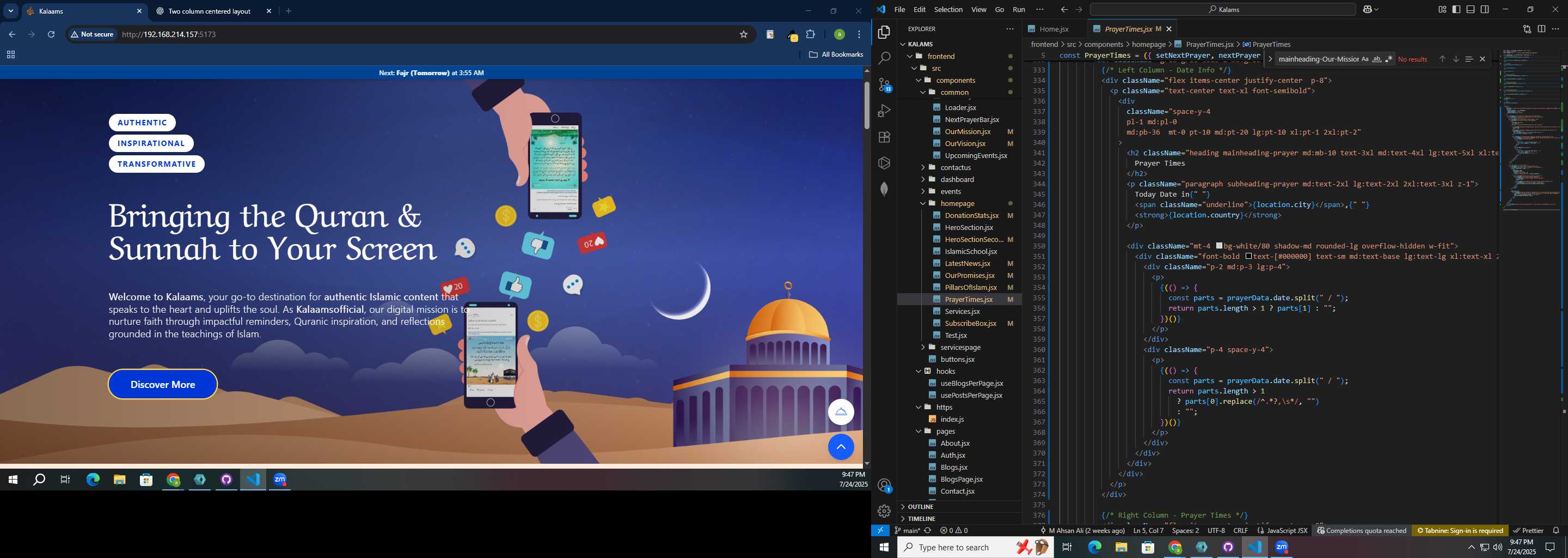Click the AUTHENTIC pill badge
The width and height of the screenshot is (1568, 558).
(143, 123)
